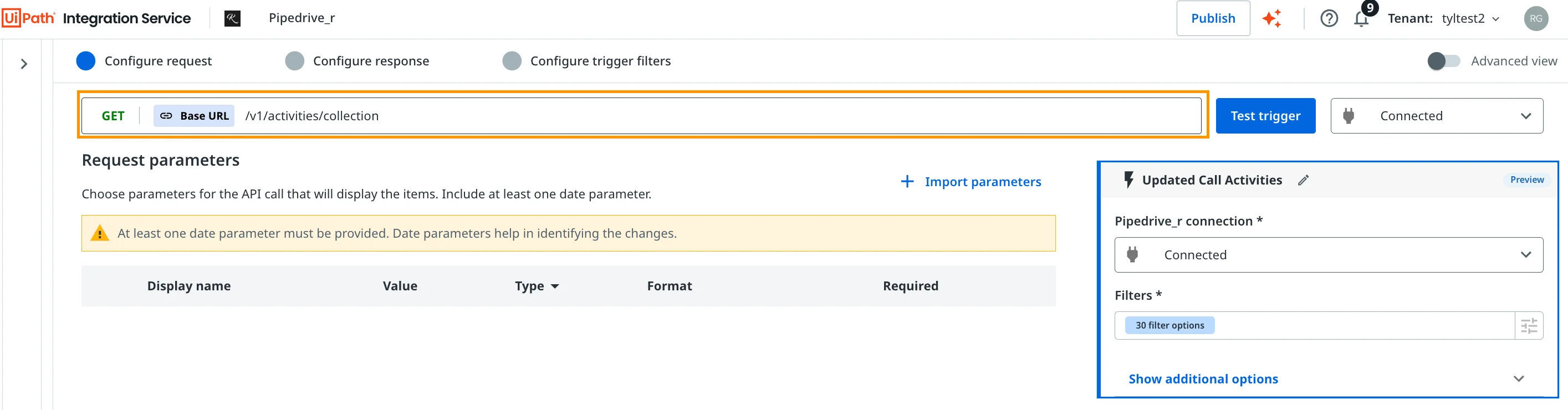Click the RG user avatar
Screen dimensions: 1568x410
point(1536,18)
